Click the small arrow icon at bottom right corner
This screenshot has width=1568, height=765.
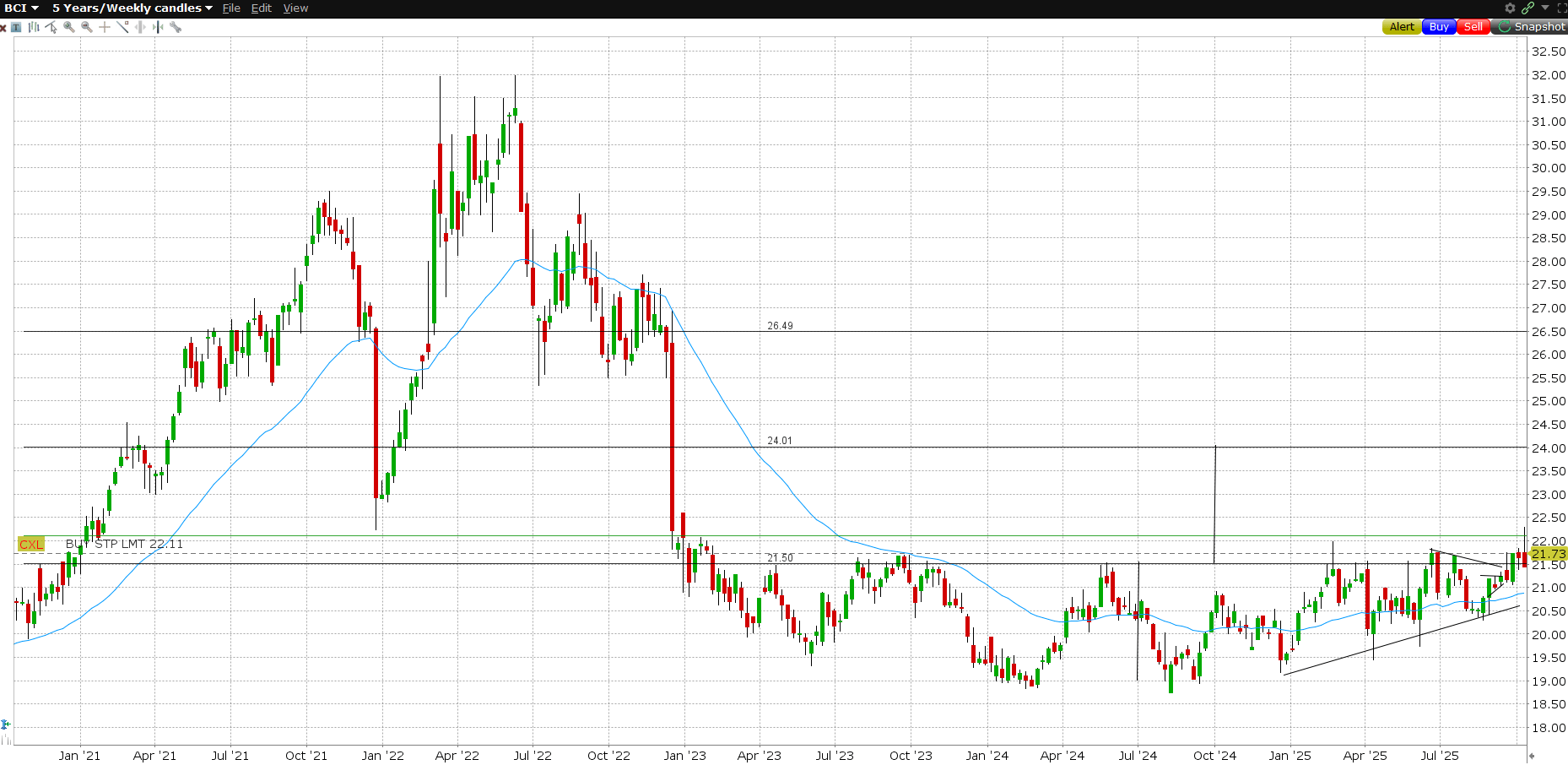click(1532, 756)
